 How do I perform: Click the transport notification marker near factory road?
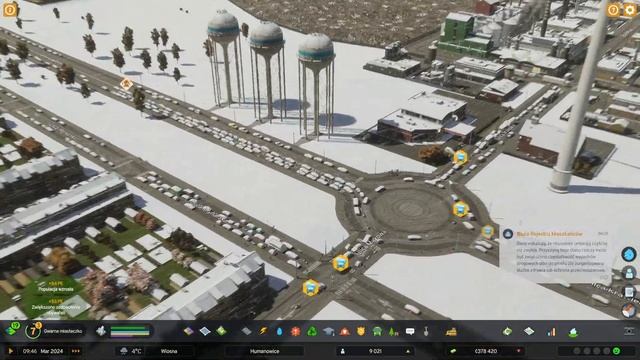[460, 157]
